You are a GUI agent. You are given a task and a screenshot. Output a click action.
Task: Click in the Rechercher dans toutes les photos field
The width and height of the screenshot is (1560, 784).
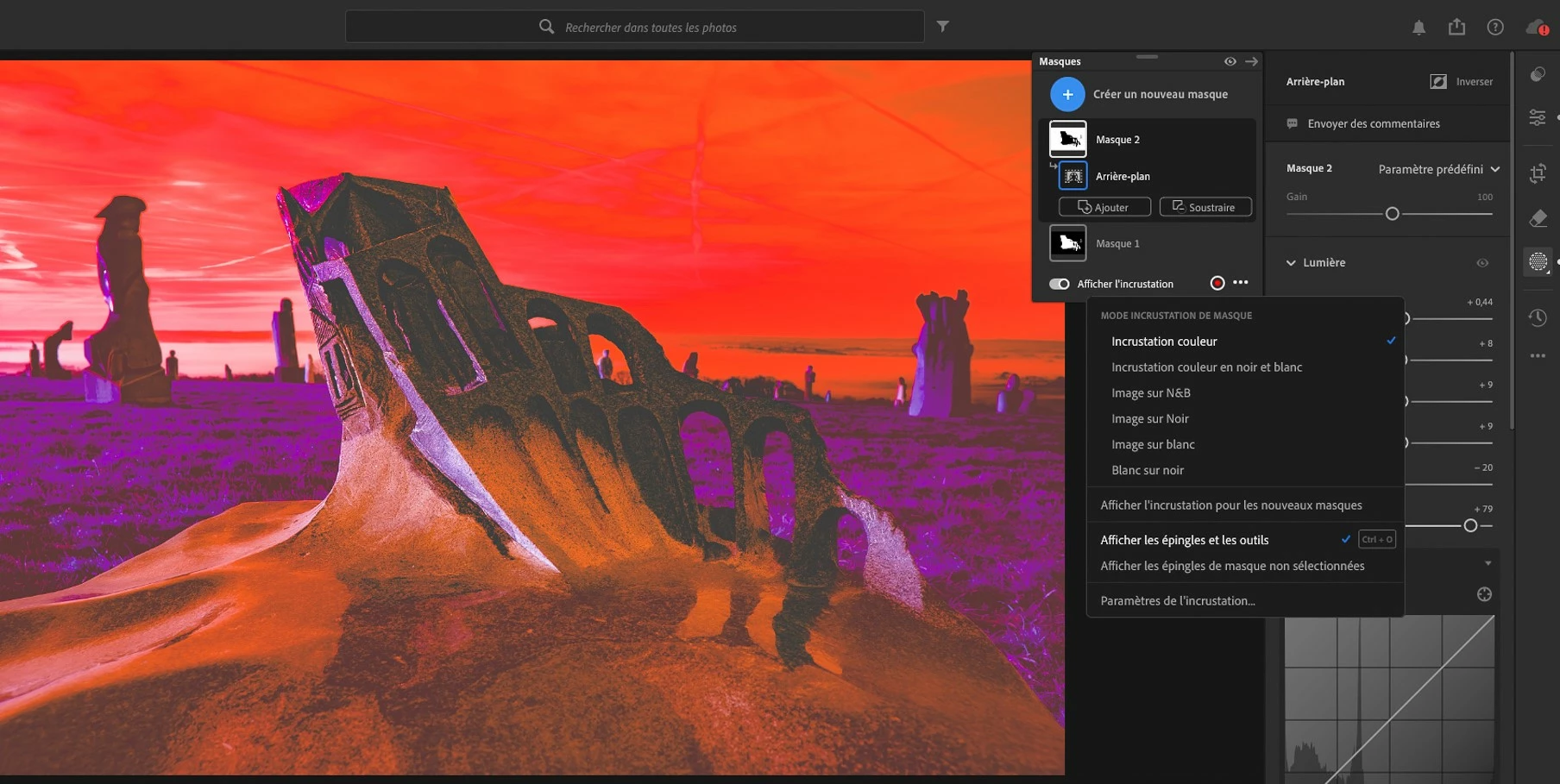[634, 27]
